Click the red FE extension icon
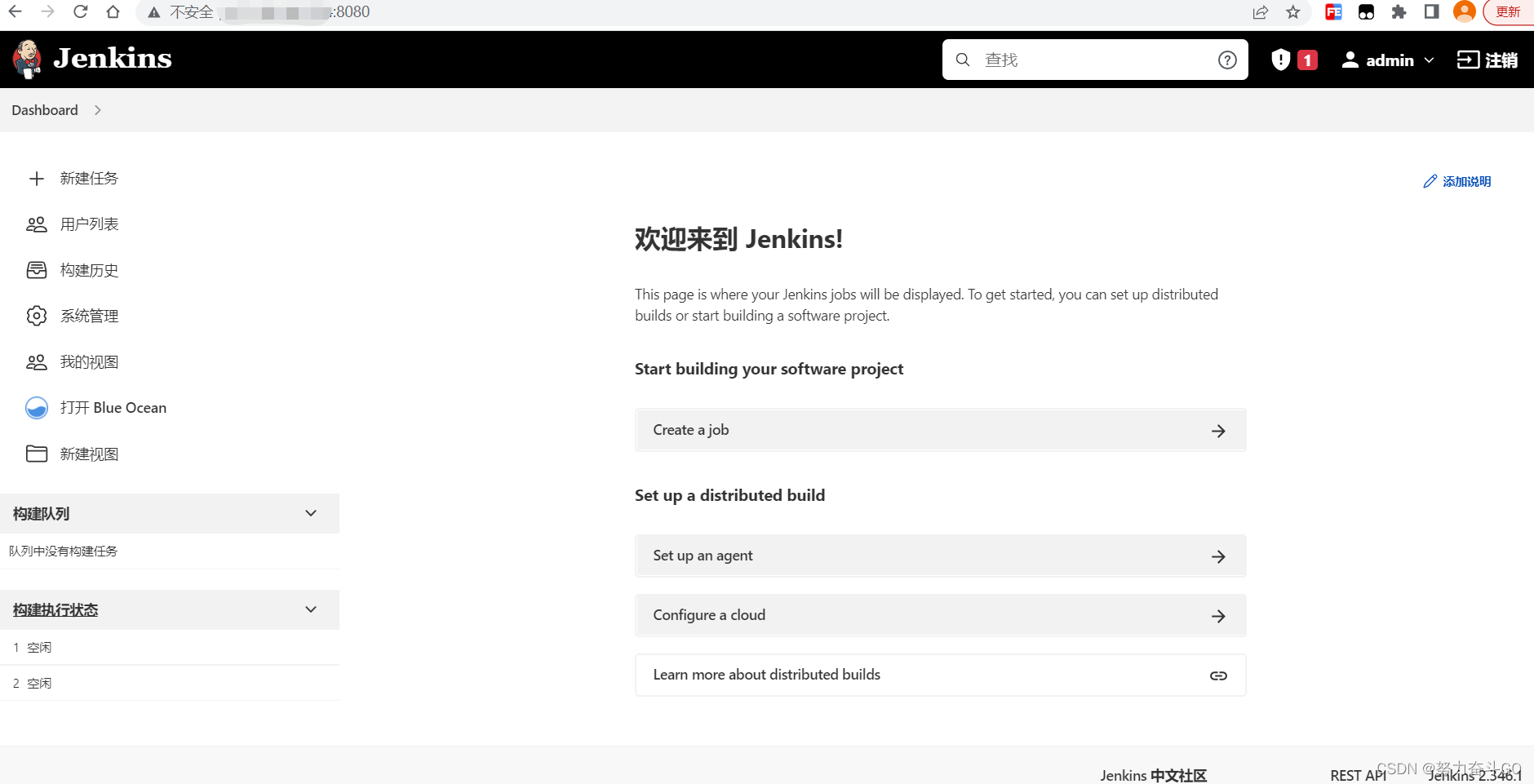Image resolution: width=1534 pixels, height=784 pixels. (1333, 11)
